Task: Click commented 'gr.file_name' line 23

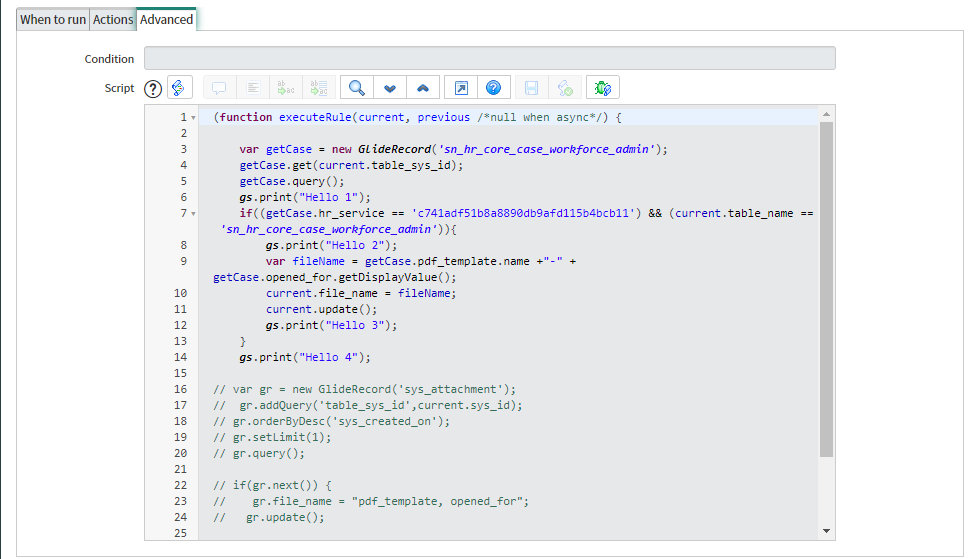Action: [371, 501]
